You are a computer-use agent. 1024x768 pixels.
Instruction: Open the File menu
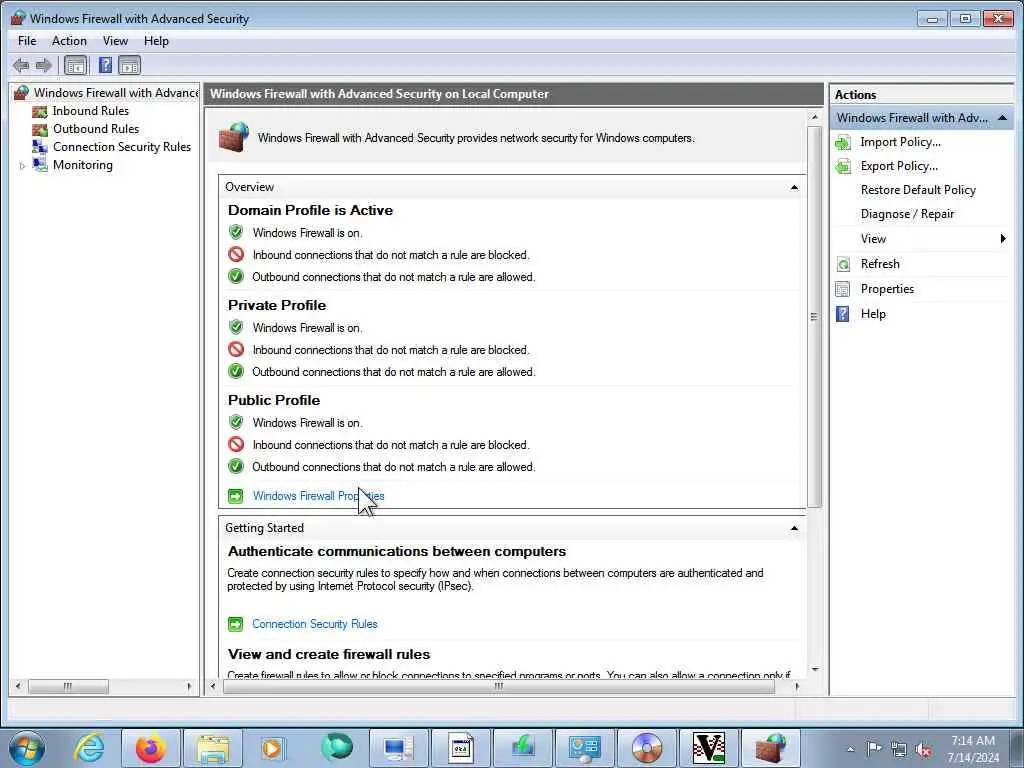point(27,41)
